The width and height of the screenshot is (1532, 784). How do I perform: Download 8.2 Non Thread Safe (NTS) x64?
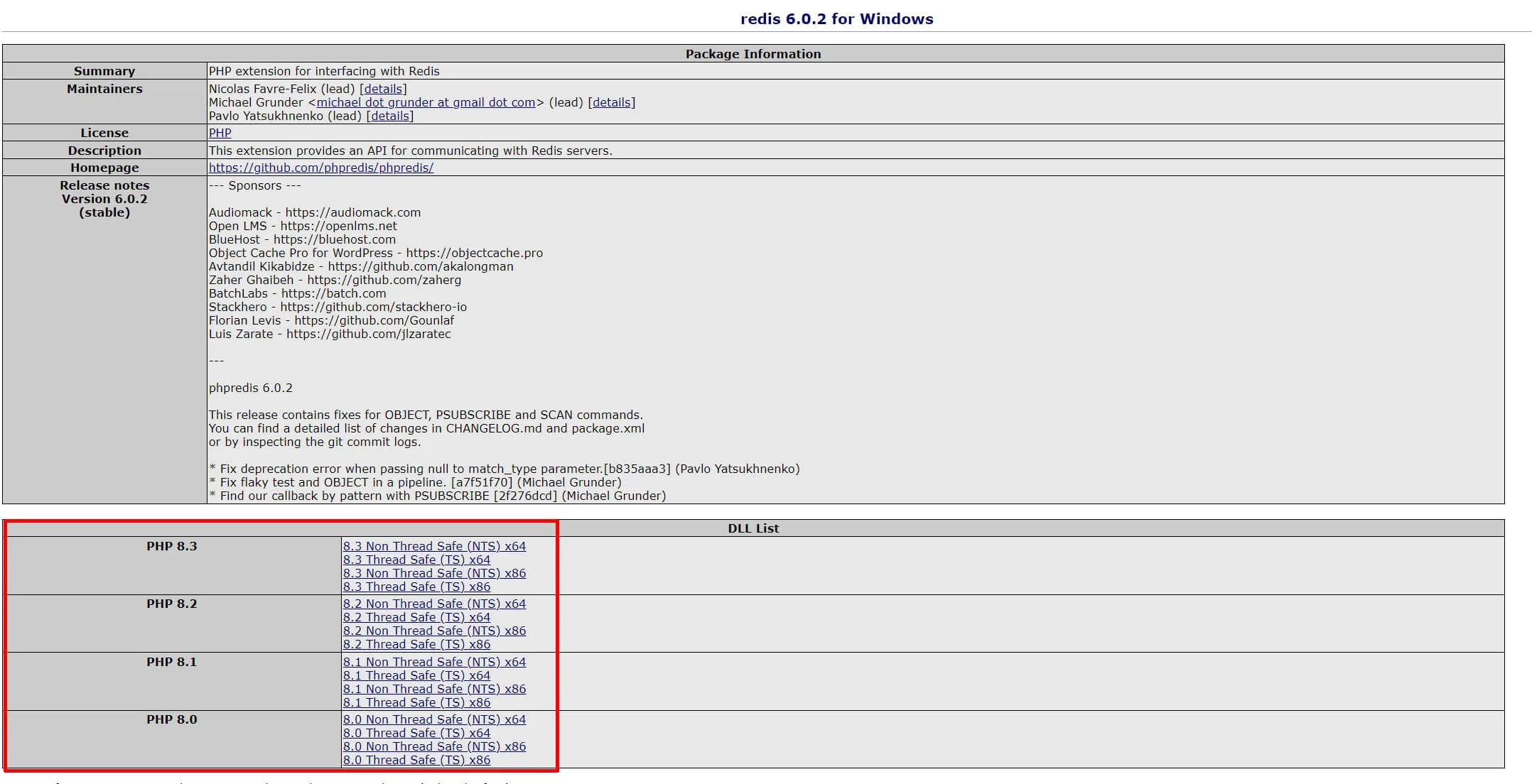click(x=434, y=604)
